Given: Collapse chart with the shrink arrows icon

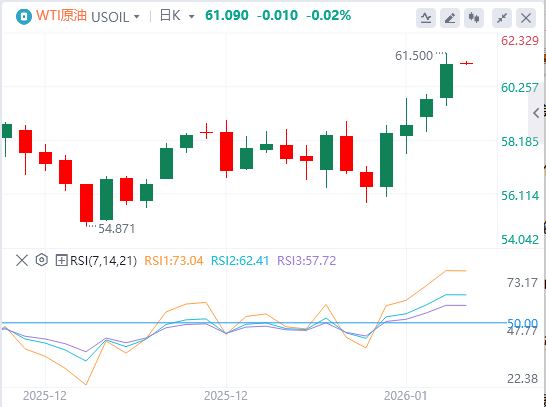Looking at the screenshot, I should 502,18.
